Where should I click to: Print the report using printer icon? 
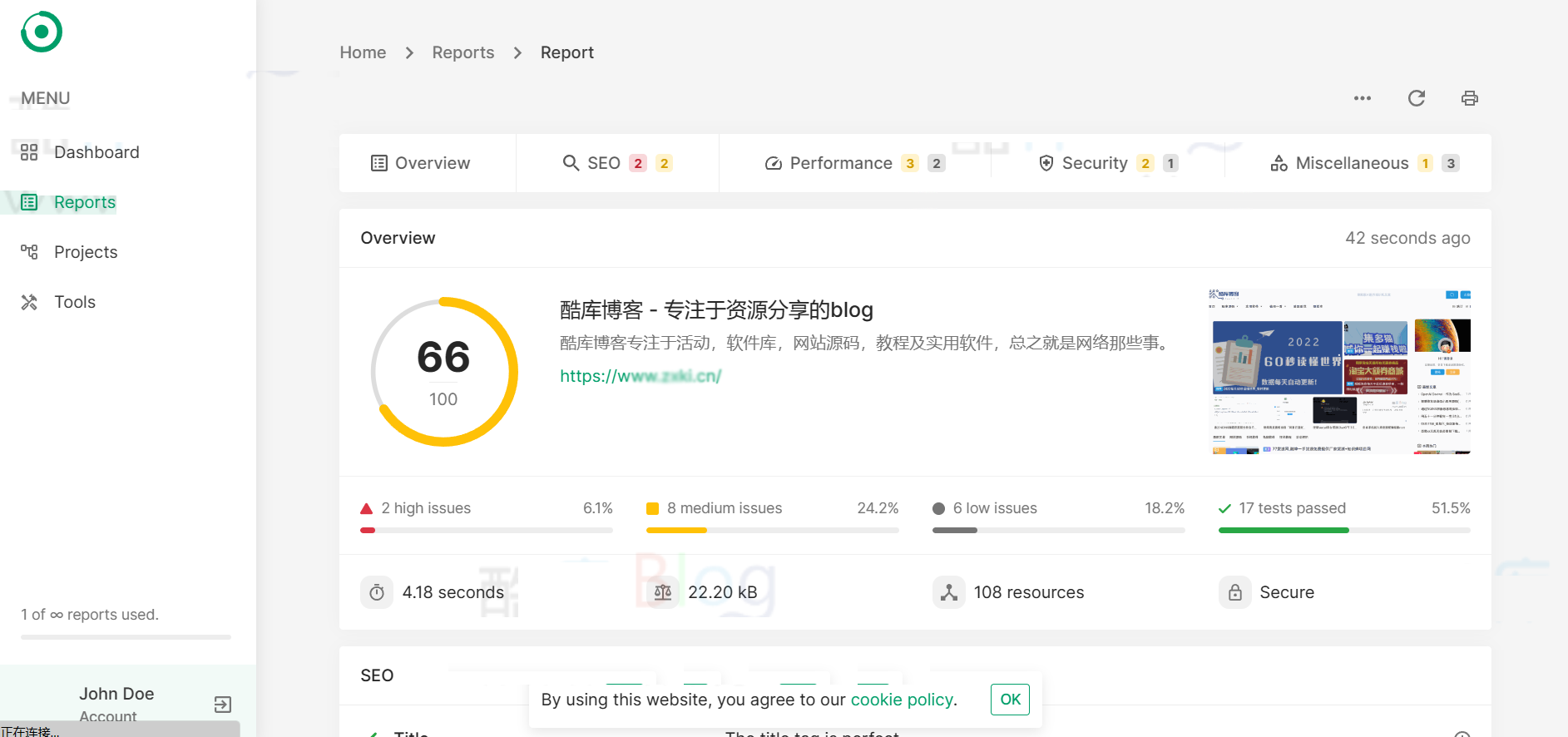(x=1470, y=98)
